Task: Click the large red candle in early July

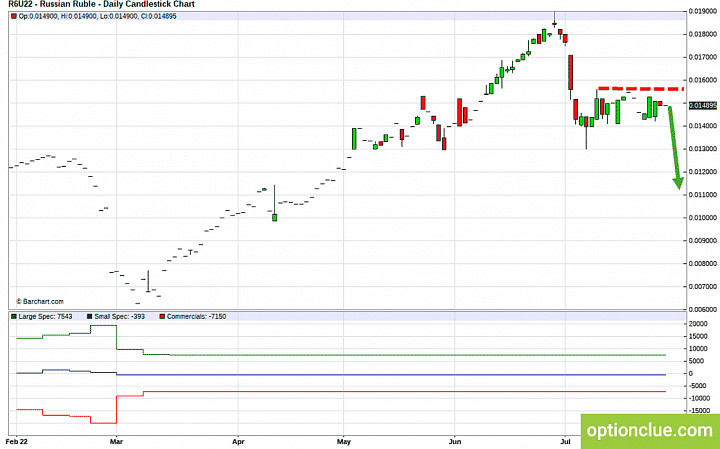Action: (571, 73)
